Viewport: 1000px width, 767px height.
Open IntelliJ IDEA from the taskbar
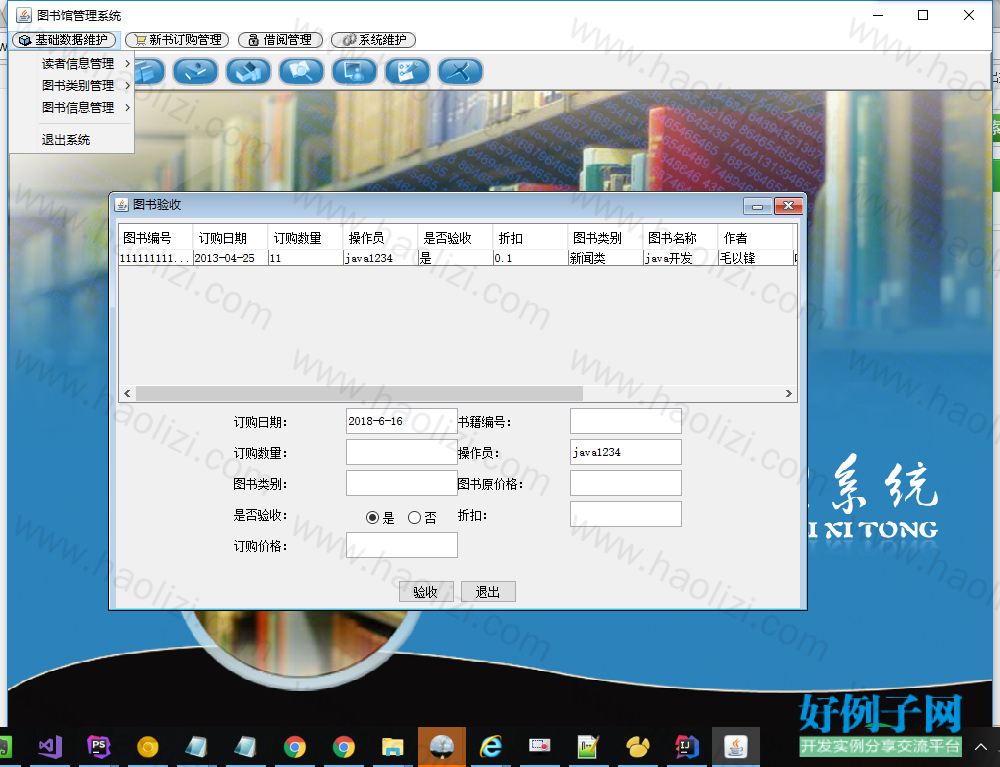[x=687, y=746]
